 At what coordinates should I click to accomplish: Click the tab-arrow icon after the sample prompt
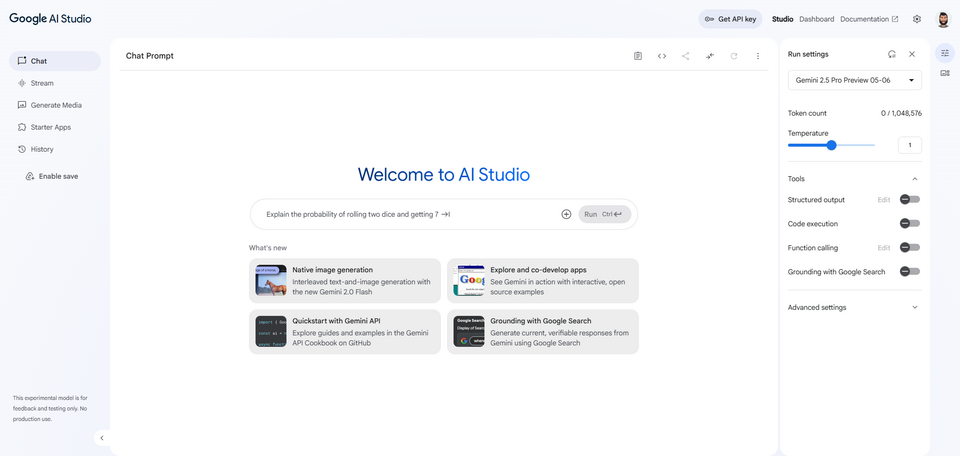(x=446, y=214)
